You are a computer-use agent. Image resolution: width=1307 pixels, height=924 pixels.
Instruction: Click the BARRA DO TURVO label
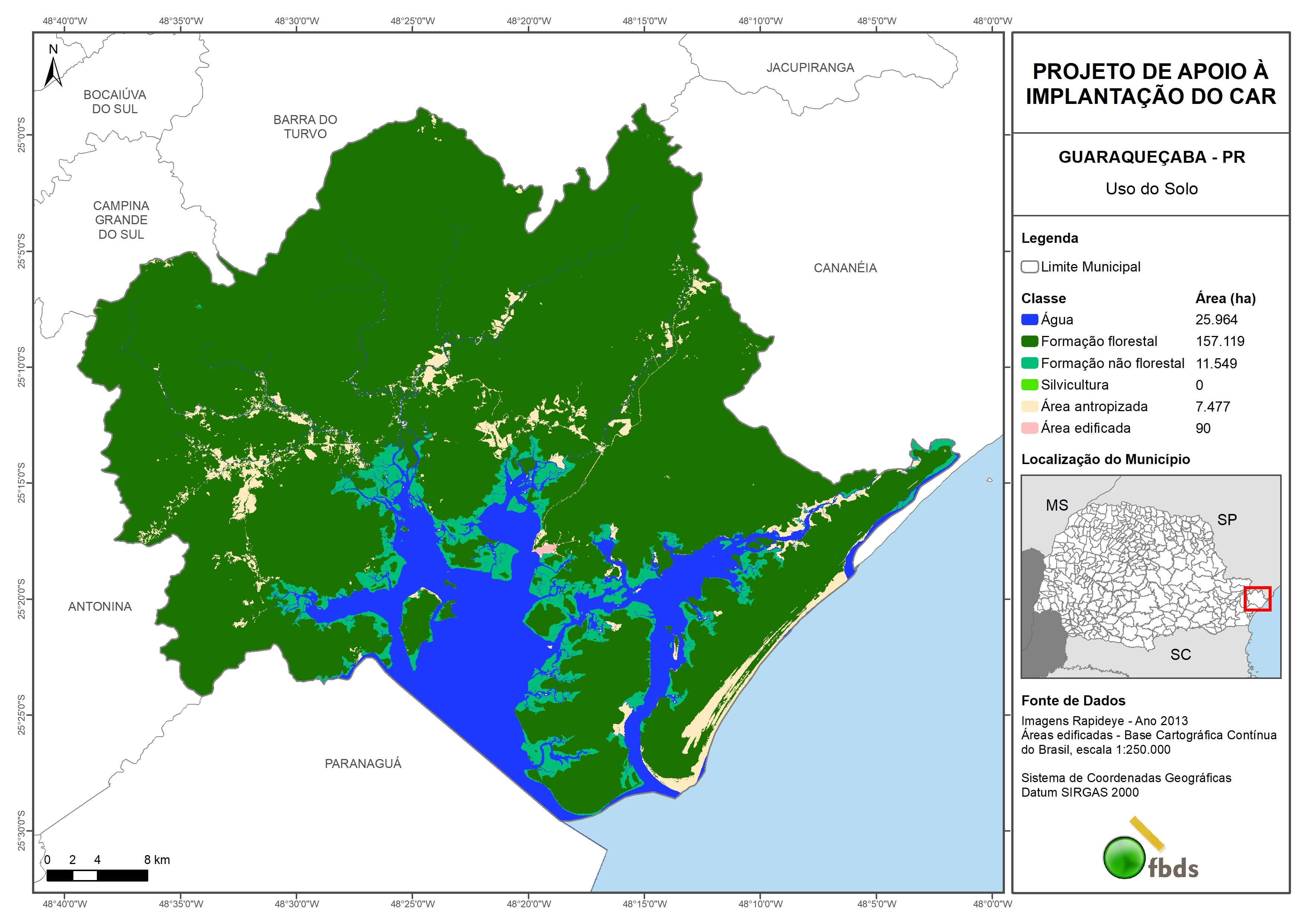point(305,126)
